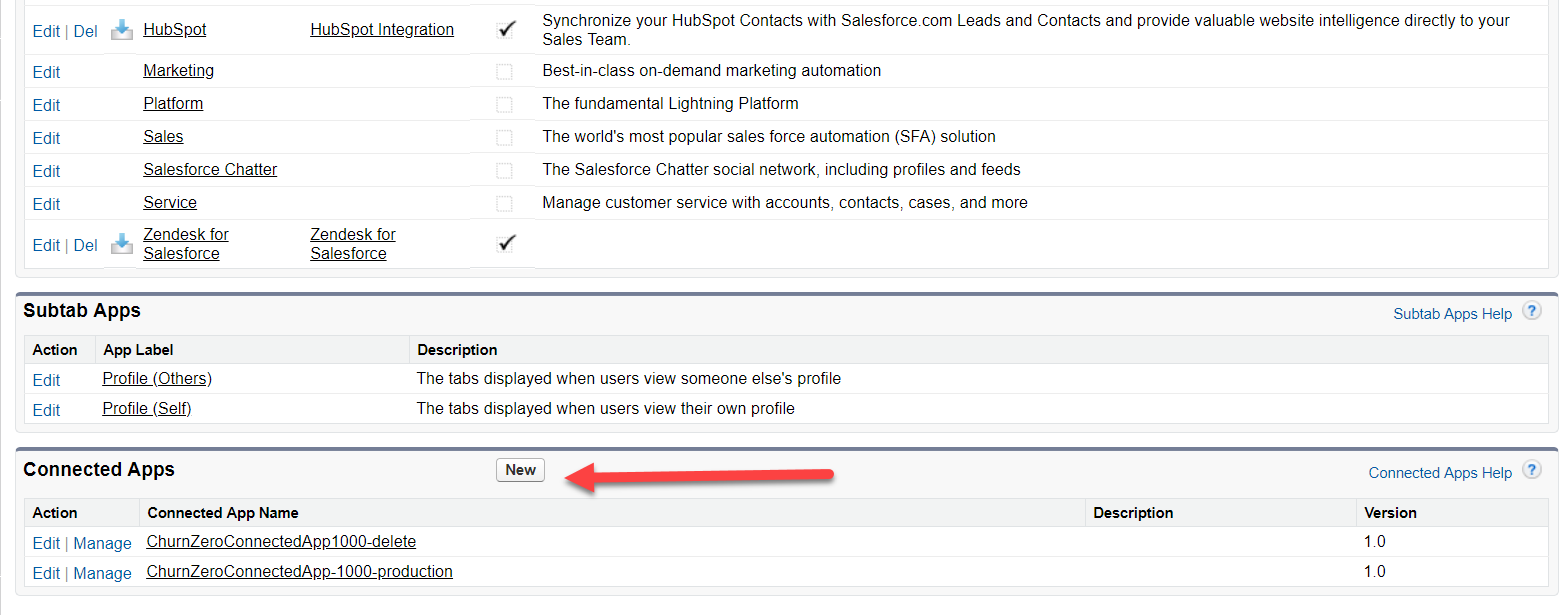This screenshot has height=615, width=1568.
Task: Edit the Service app
Action: coord(46,204)
